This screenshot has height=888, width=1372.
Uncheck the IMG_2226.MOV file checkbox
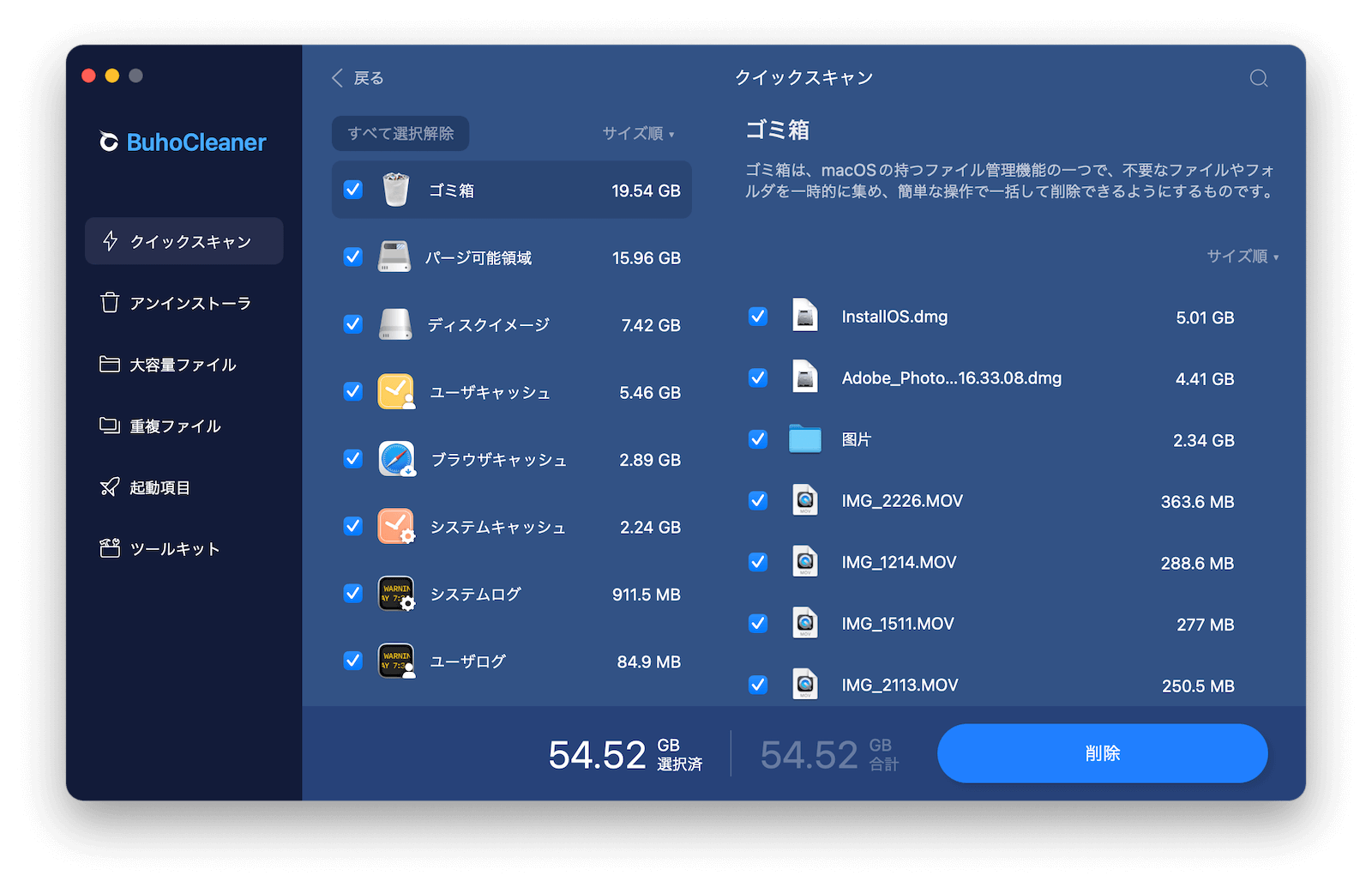tap(758, 500)
